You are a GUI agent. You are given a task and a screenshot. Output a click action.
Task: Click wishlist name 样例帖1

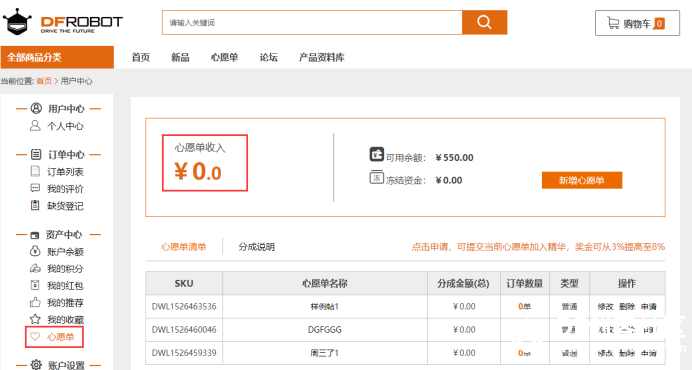coord(325,306)
